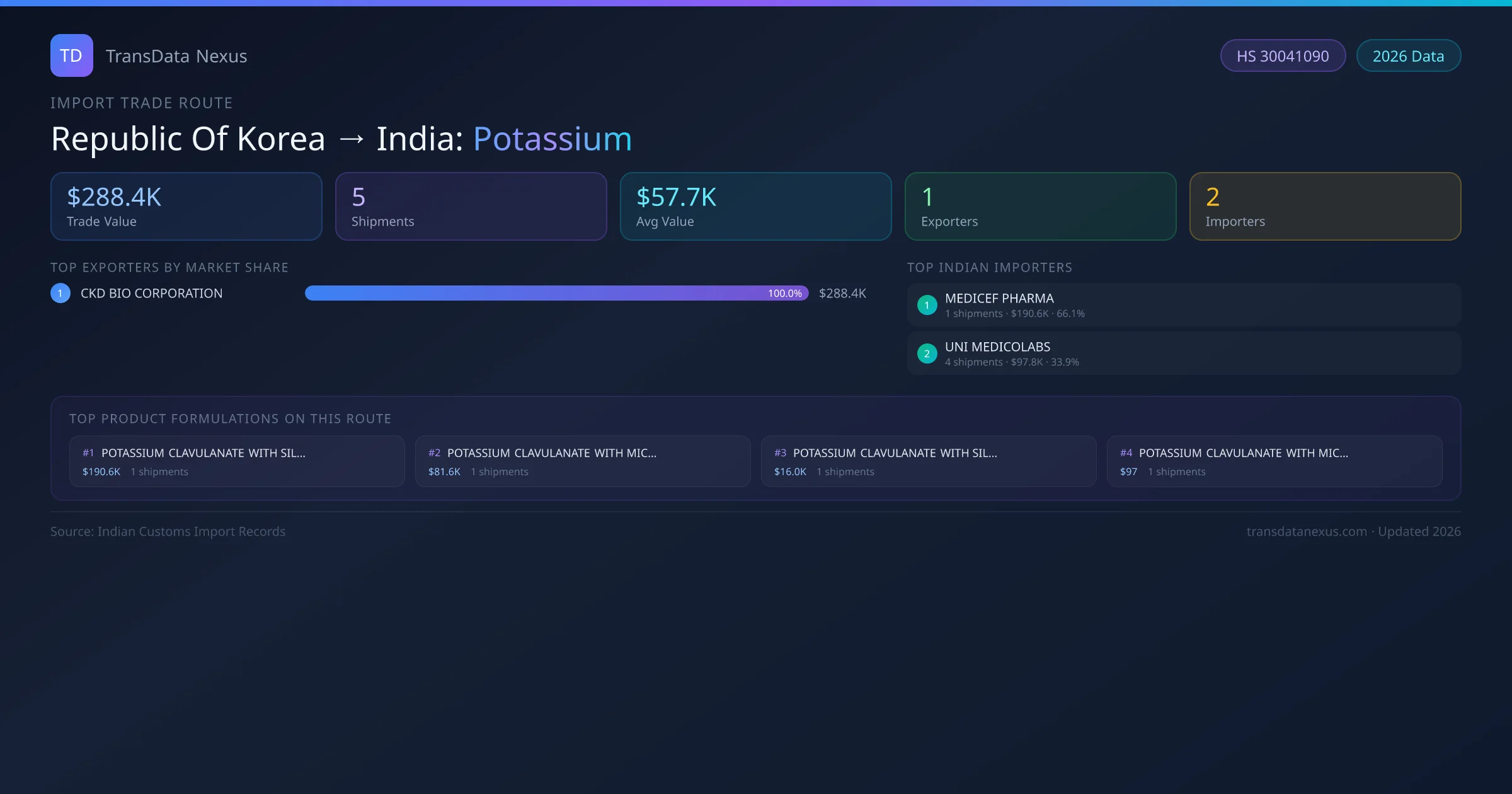Expand the truncated POTASSIUM CLAVULANATE WITH SIL... product name
Viewport: 1512px width, 794px height.
203,452
